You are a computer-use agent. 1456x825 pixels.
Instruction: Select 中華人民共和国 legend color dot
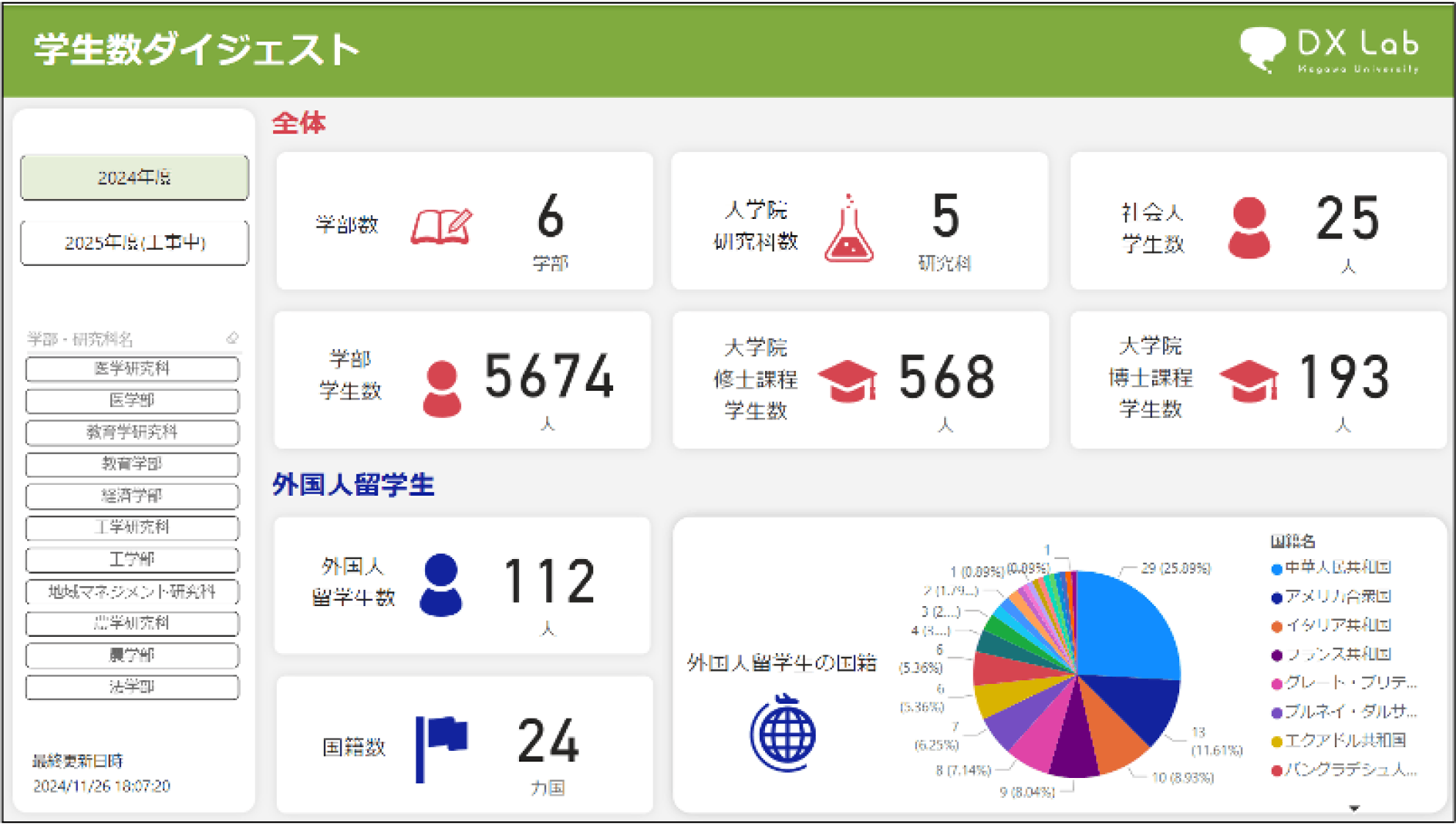point(1276,569)
